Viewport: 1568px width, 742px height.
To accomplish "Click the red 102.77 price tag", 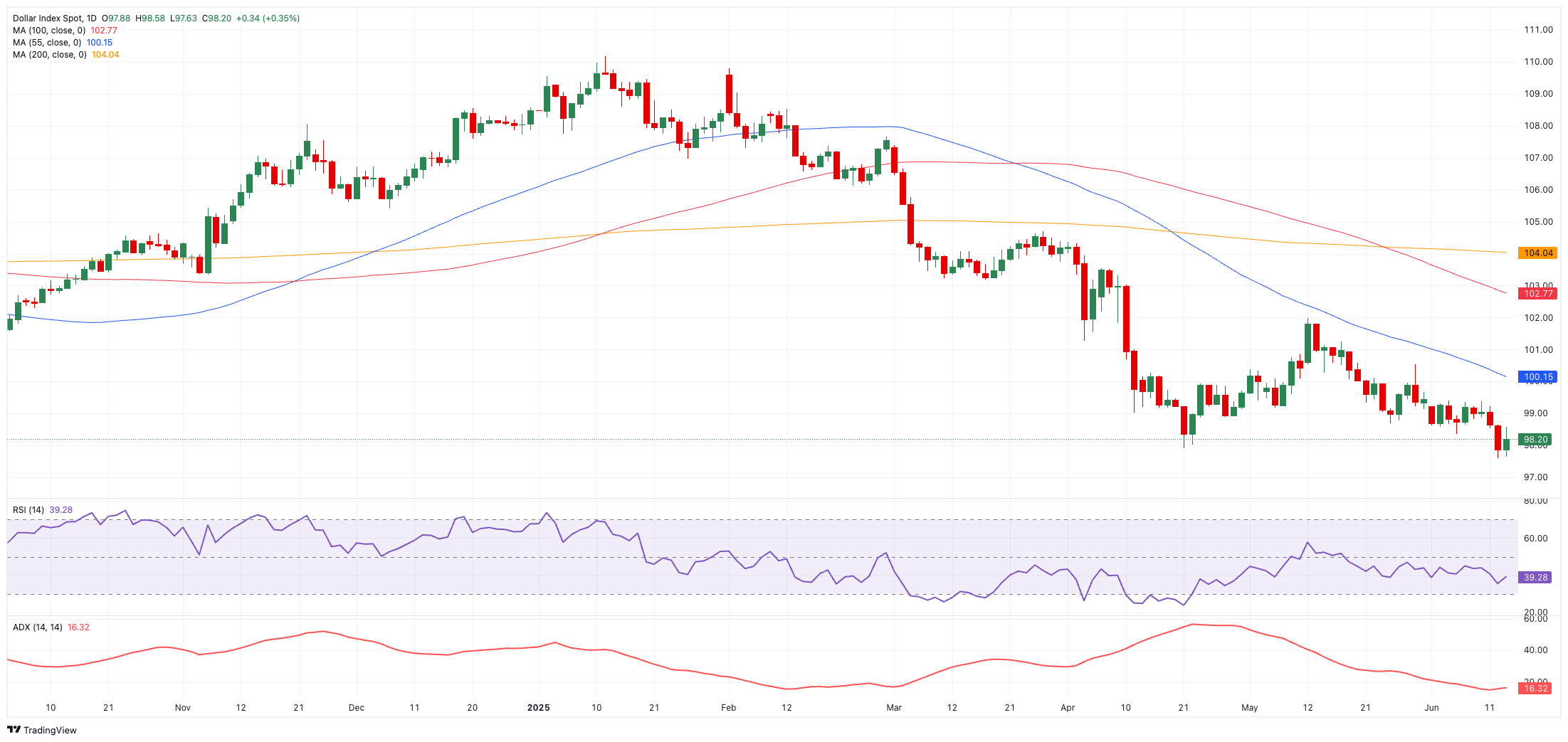I will point(1537,294).
